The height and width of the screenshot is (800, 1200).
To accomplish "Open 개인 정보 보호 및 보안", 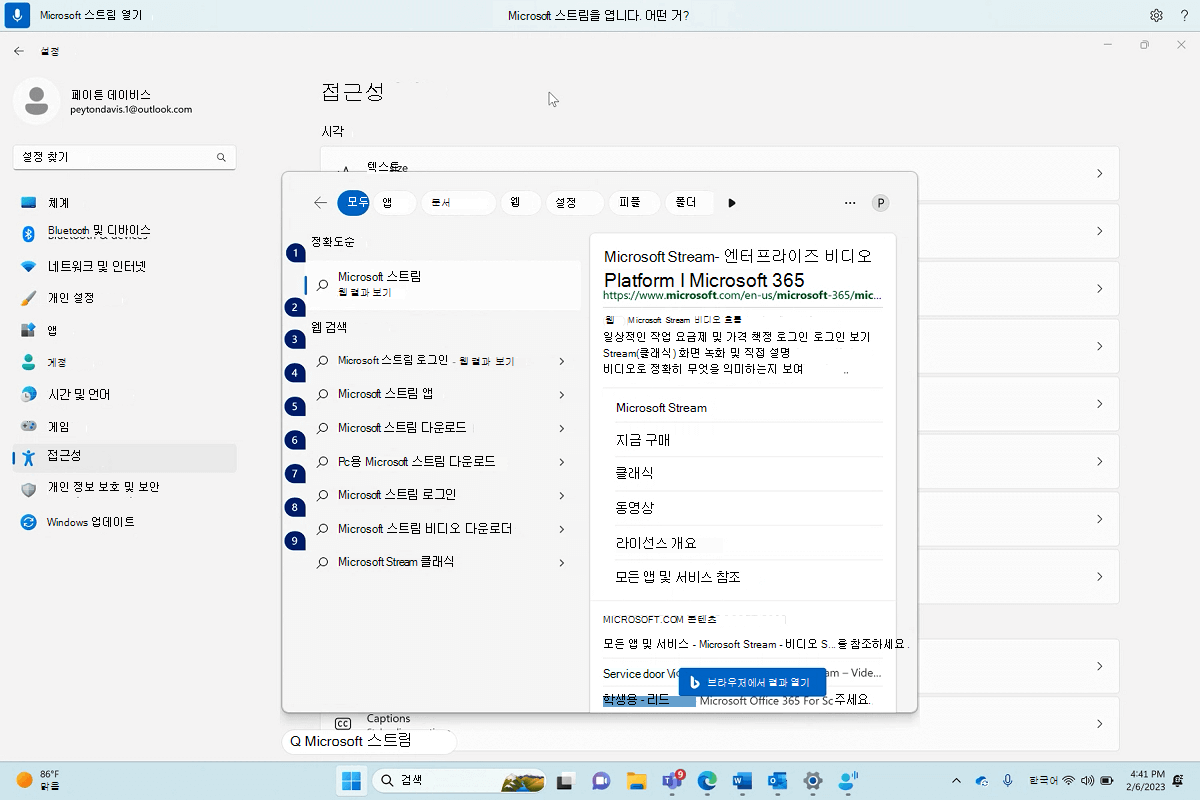I will (x=124, y=488).
